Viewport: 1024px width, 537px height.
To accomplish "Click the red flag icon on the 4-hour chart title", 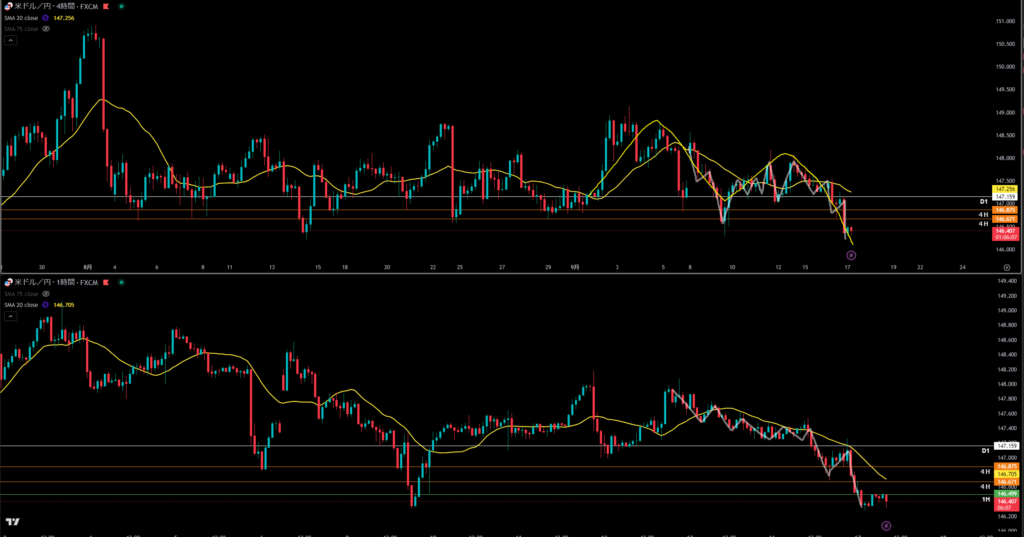I will (x=106, y=6).
